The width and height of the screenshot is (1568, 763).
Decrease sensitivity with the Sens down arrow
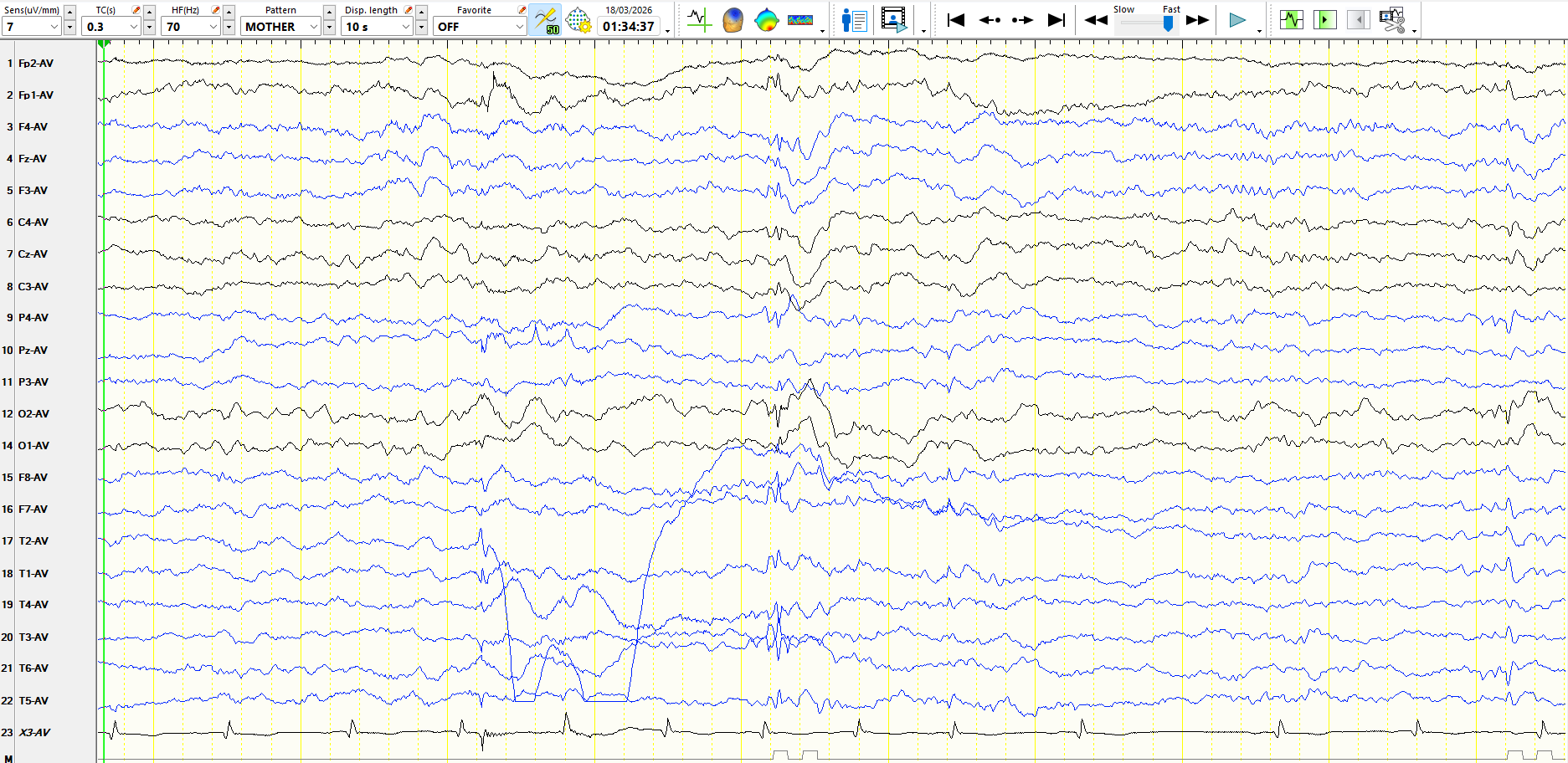tap(69, 27)
